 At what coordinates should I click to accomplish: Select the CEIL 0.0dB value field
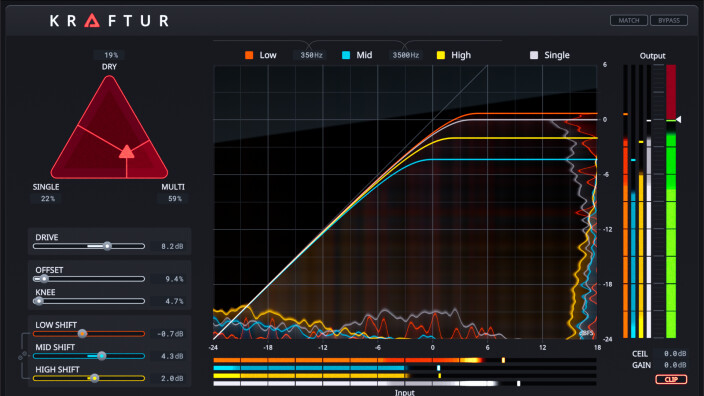[670, 354]
